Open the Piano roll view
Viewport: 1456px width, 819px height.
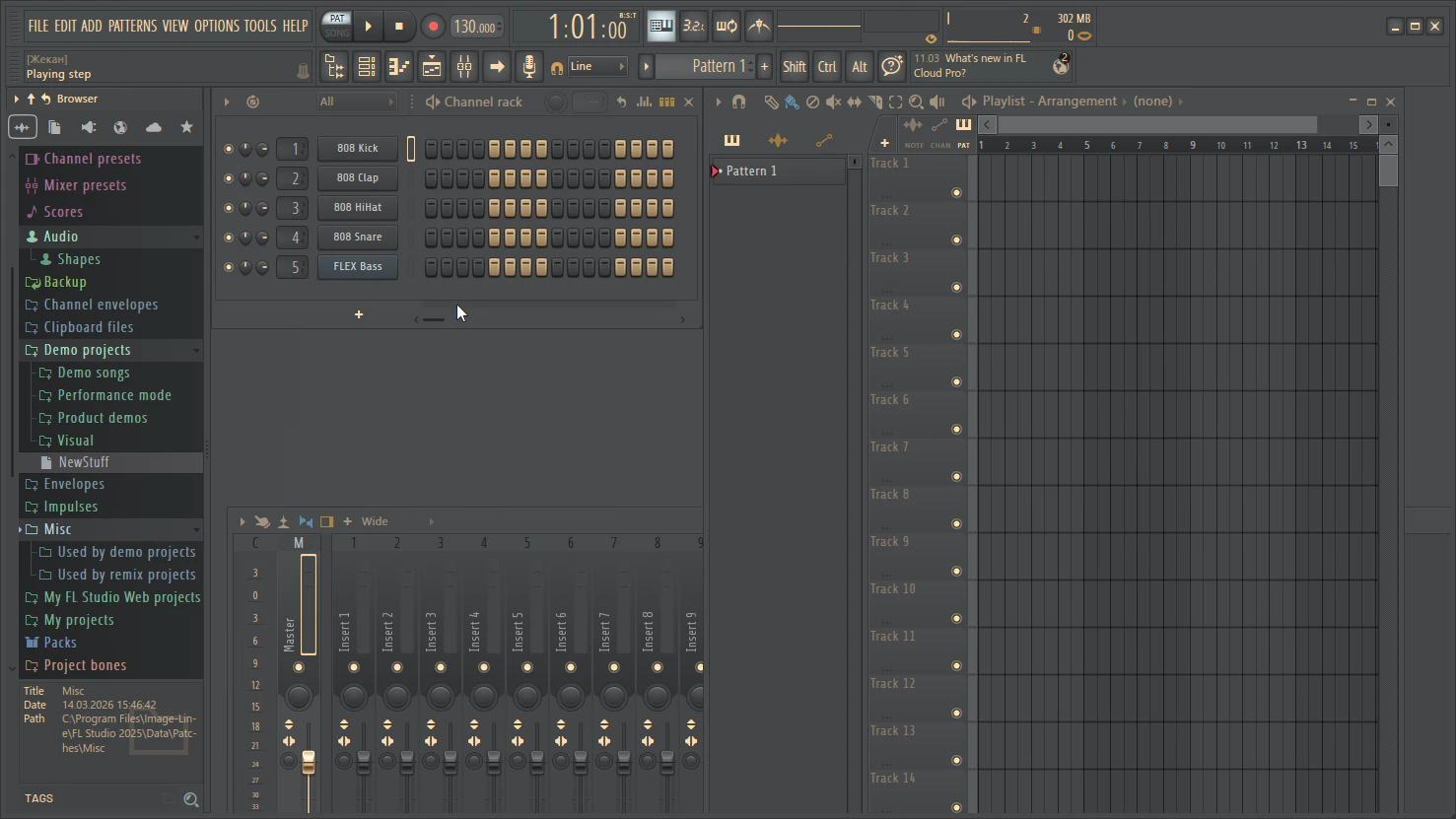pos(399,67)
